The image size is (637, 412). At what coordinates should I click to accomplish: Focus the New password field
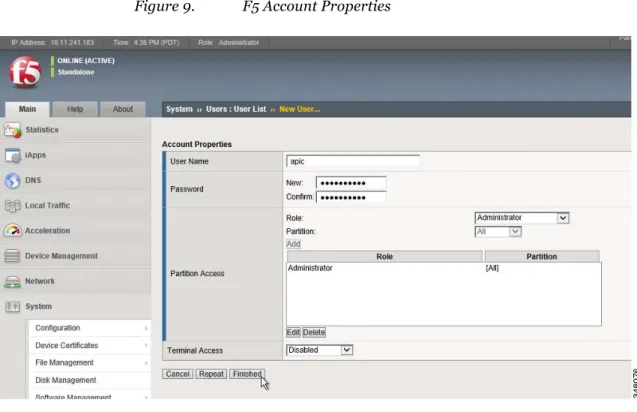click(351, 183)
